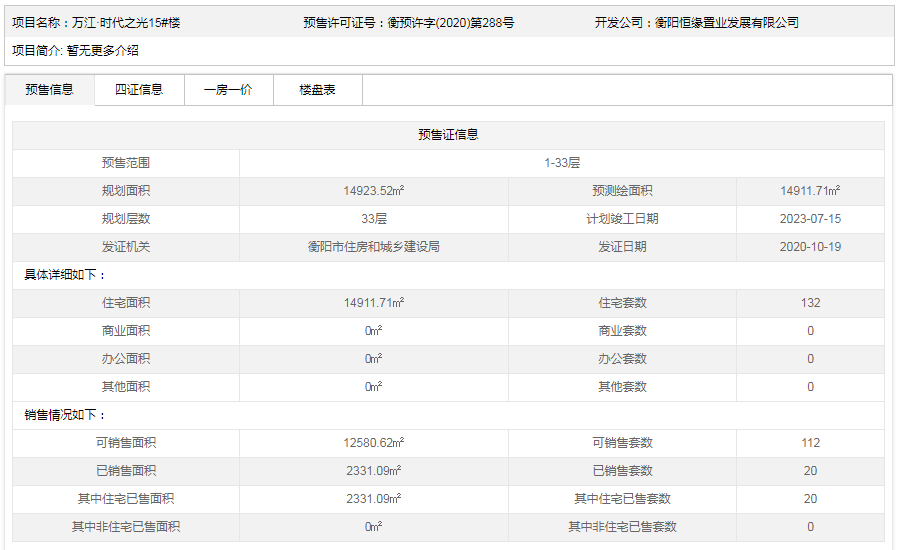Screen dimensions: 902x550
Task: Click sellable area value 12580.62m²
Action: 373,443
